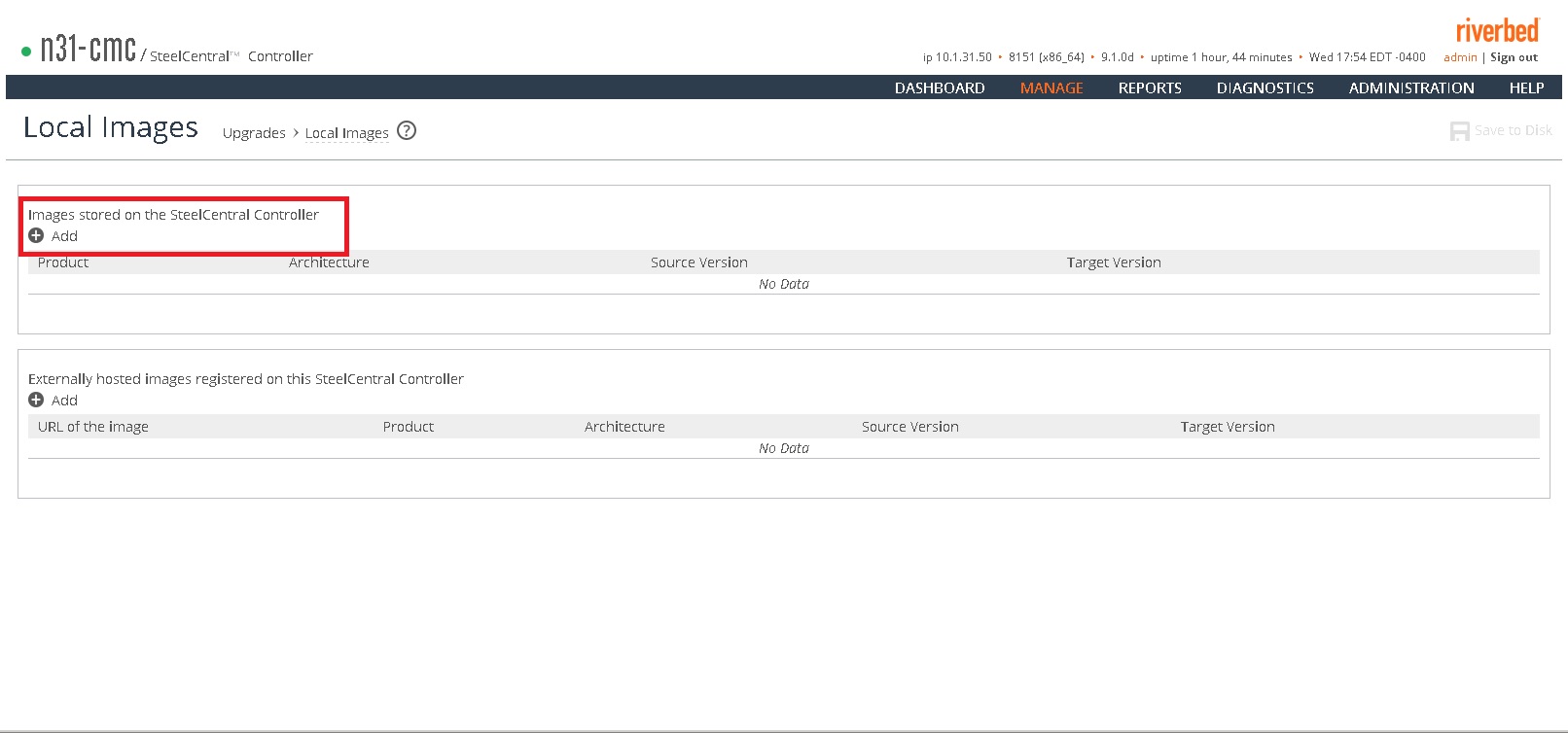Go to Upgrades in the breadcrumb
Image resolution: width=1568 pixels, height=733 pixels.
pyautogui.click(x=254, y=133)
